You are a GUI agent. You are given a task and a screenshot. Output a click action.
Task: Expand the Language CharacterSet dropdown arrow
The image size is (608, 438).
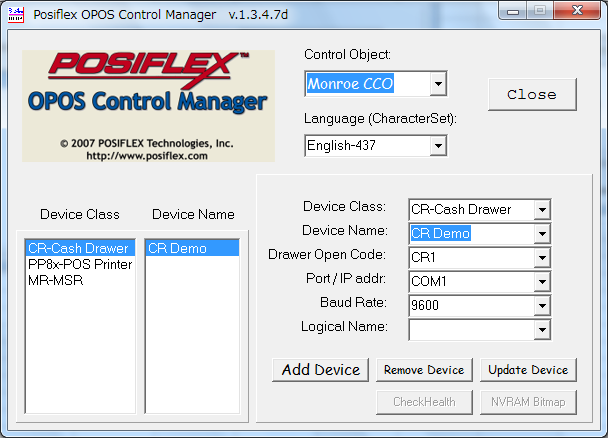[x=438, y=146]
